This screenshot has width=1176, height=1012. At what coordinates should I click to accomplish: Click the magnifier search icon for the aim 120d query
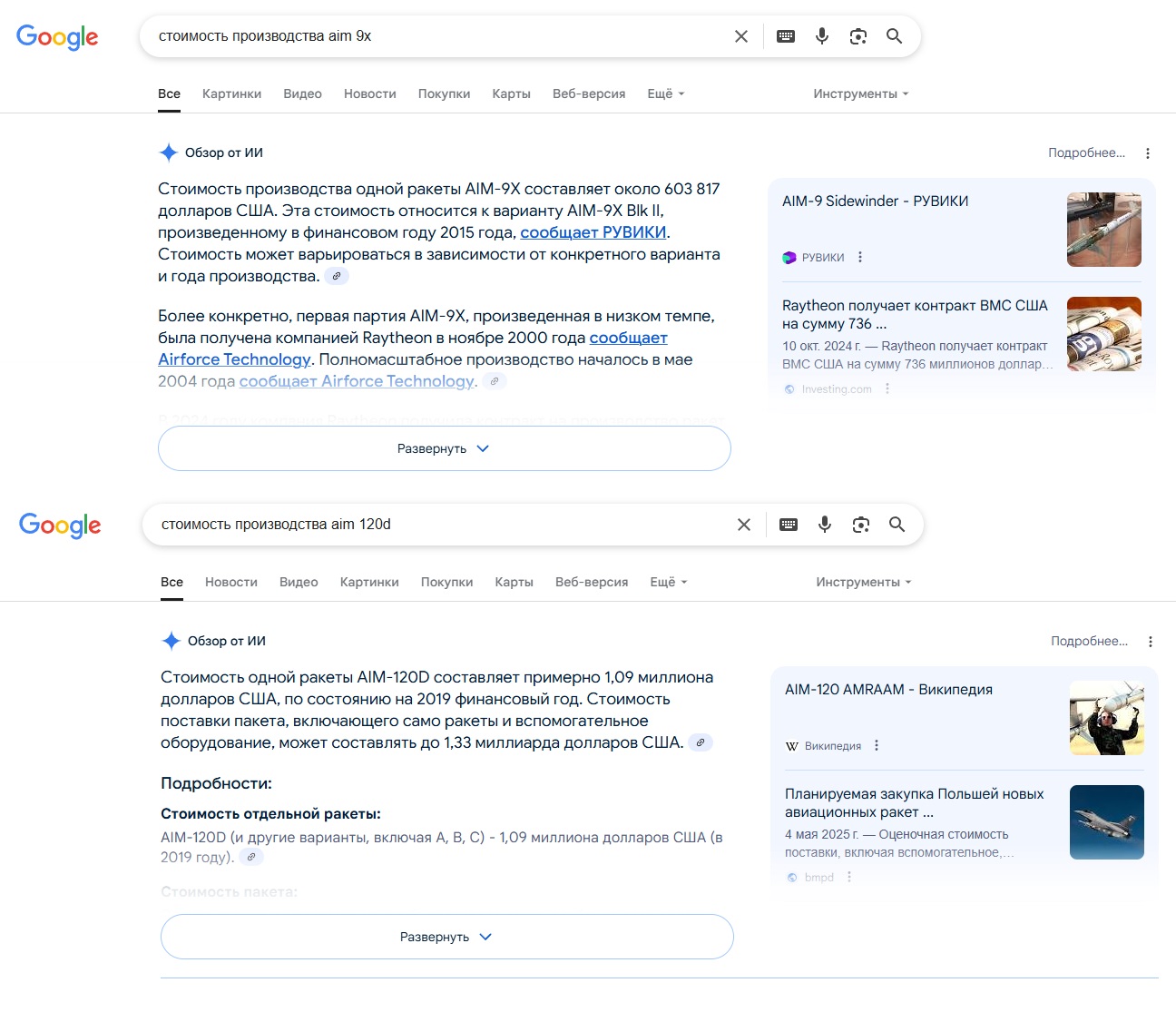[x=897, y=525]
